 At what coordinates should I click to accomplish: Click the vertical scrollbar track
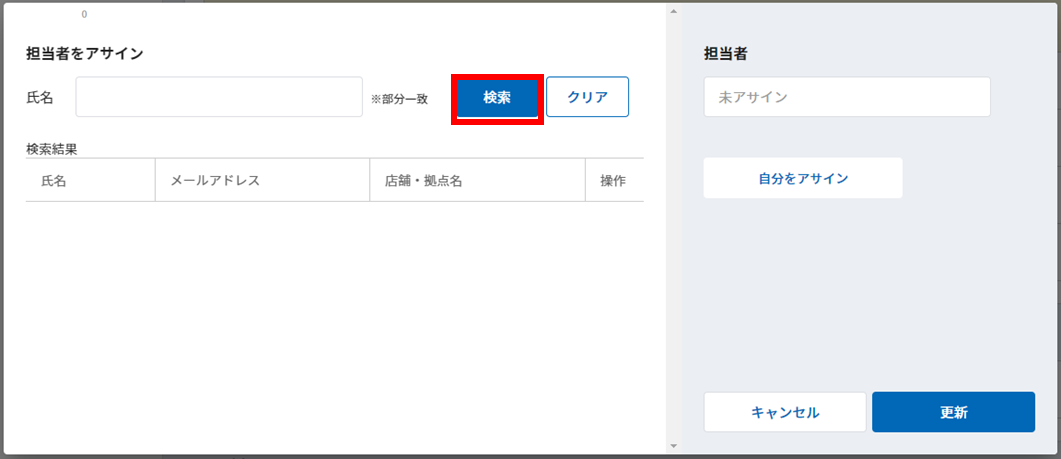pos(673,229)
